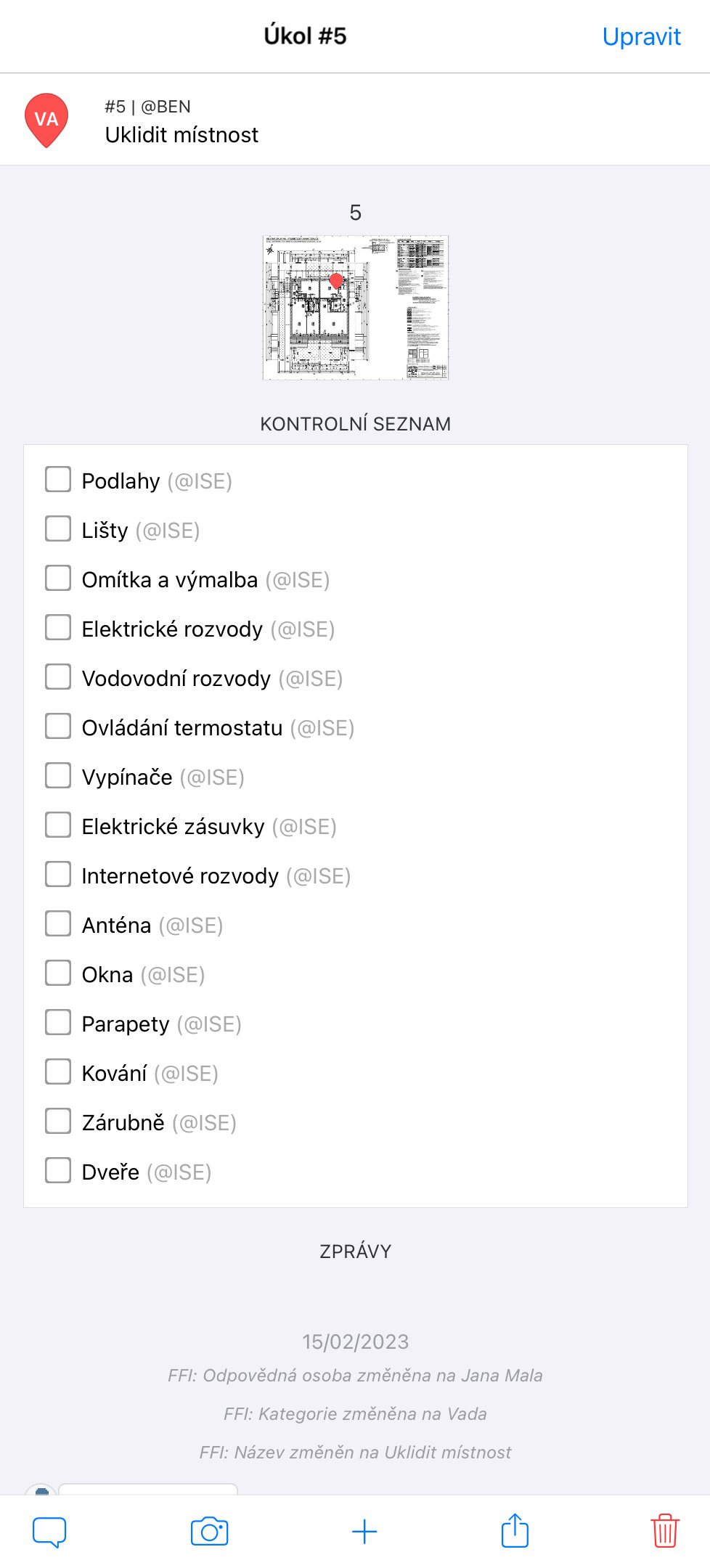Screen dimensions: 710x1568
Task: Tick the Dveře checkbox
Action: pos(58,1170)
